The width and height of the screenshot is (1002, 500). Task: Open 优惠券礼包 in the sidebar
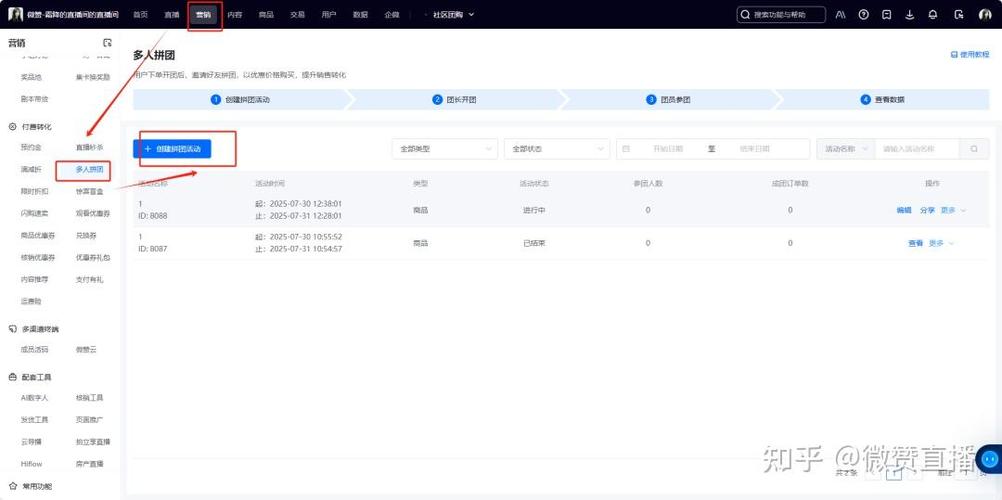93,258
